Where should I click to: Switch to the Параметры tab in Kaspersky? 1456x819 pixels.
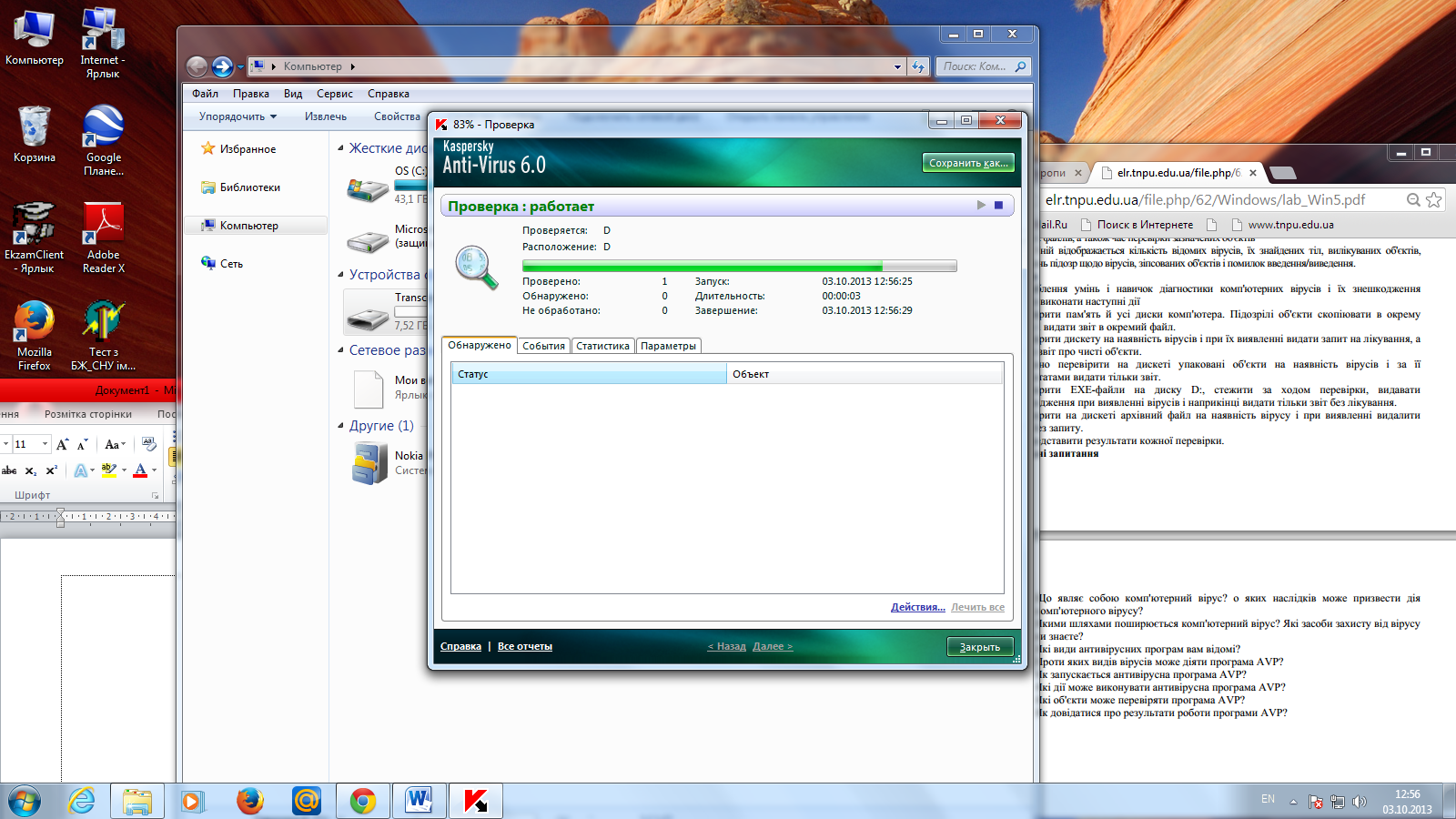(668, 346)
